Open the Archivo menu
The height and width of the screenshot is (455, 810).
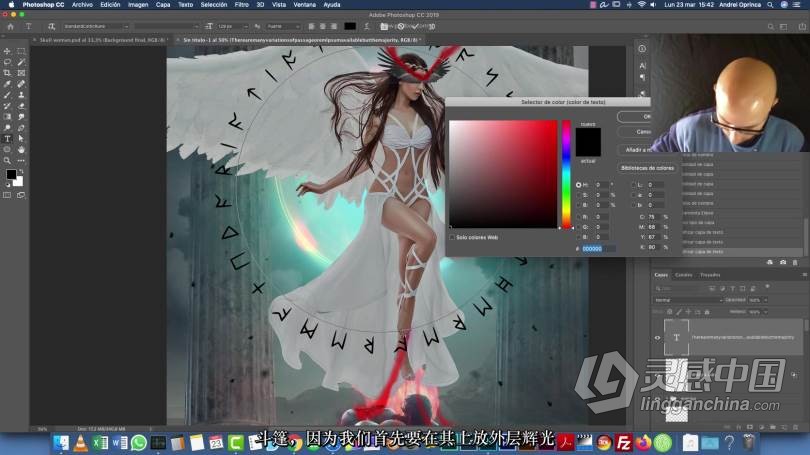tap(82, 5)
